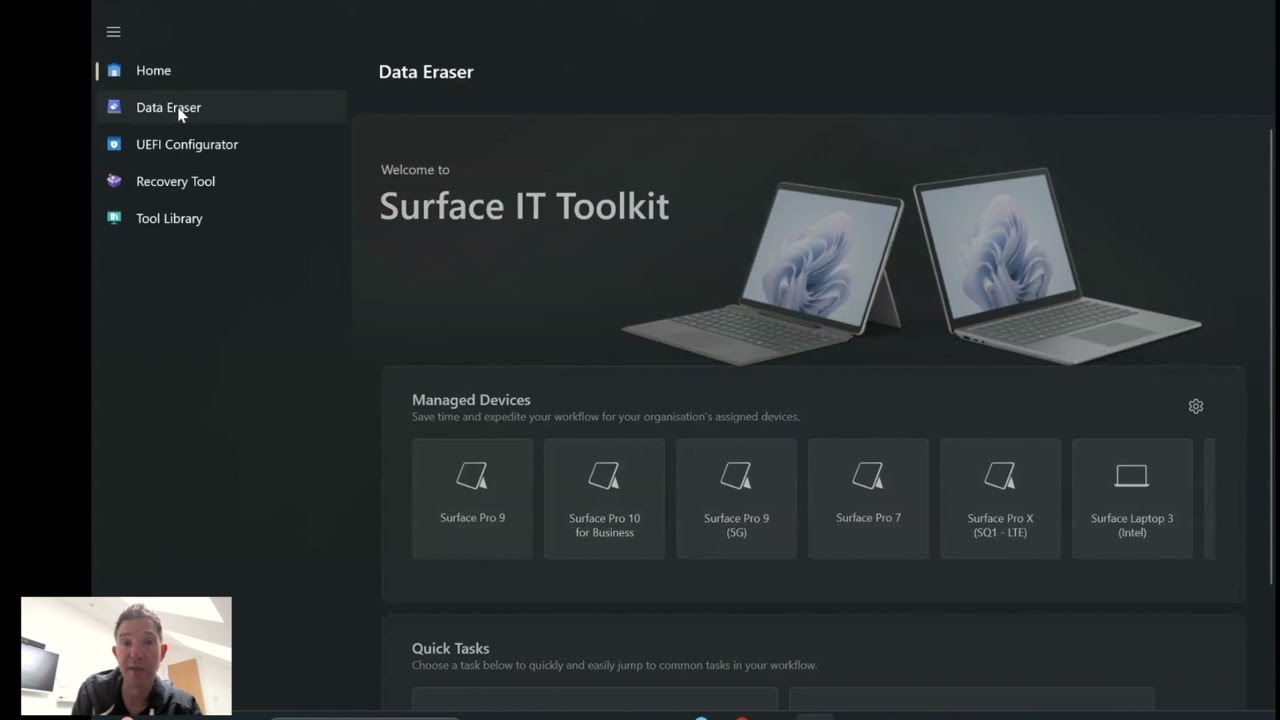This screenshot has width=1280, height=720.
Task: Click the Data Eraser page title
Action: point(426,72)
